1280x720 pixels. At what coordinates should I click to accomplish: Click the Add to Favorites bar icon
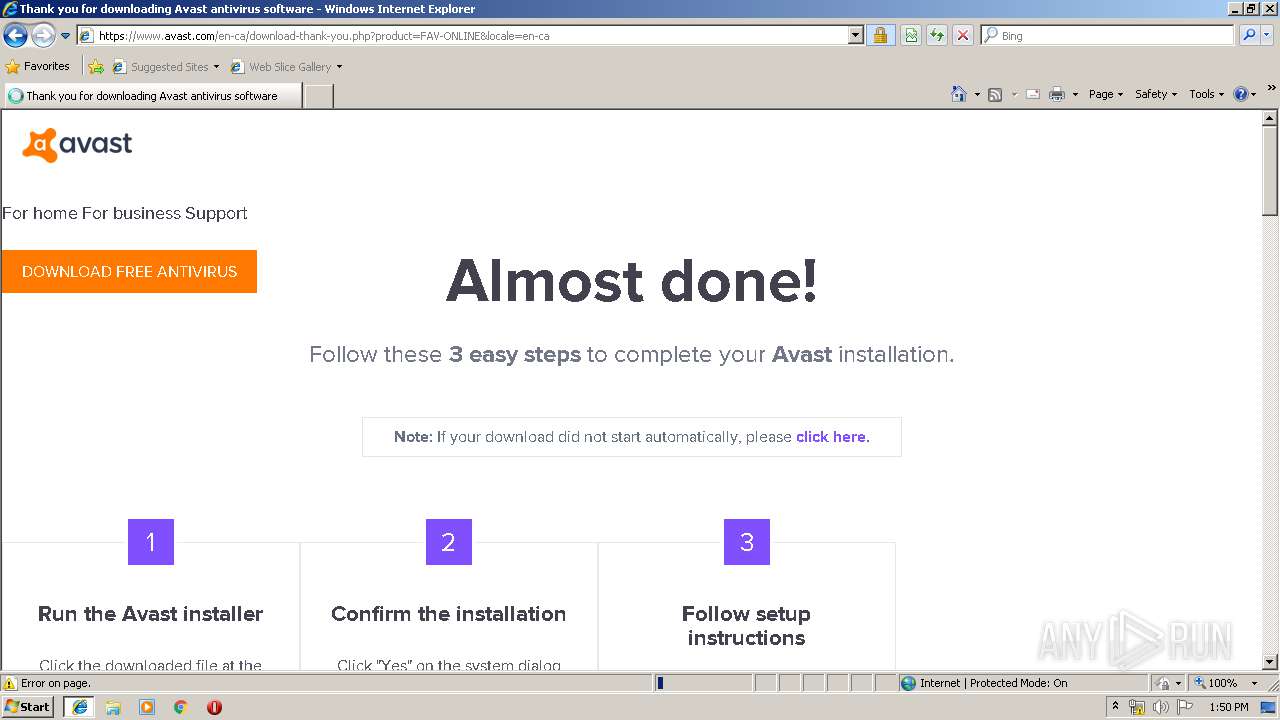pyautogui.click(x=96, y=67)
